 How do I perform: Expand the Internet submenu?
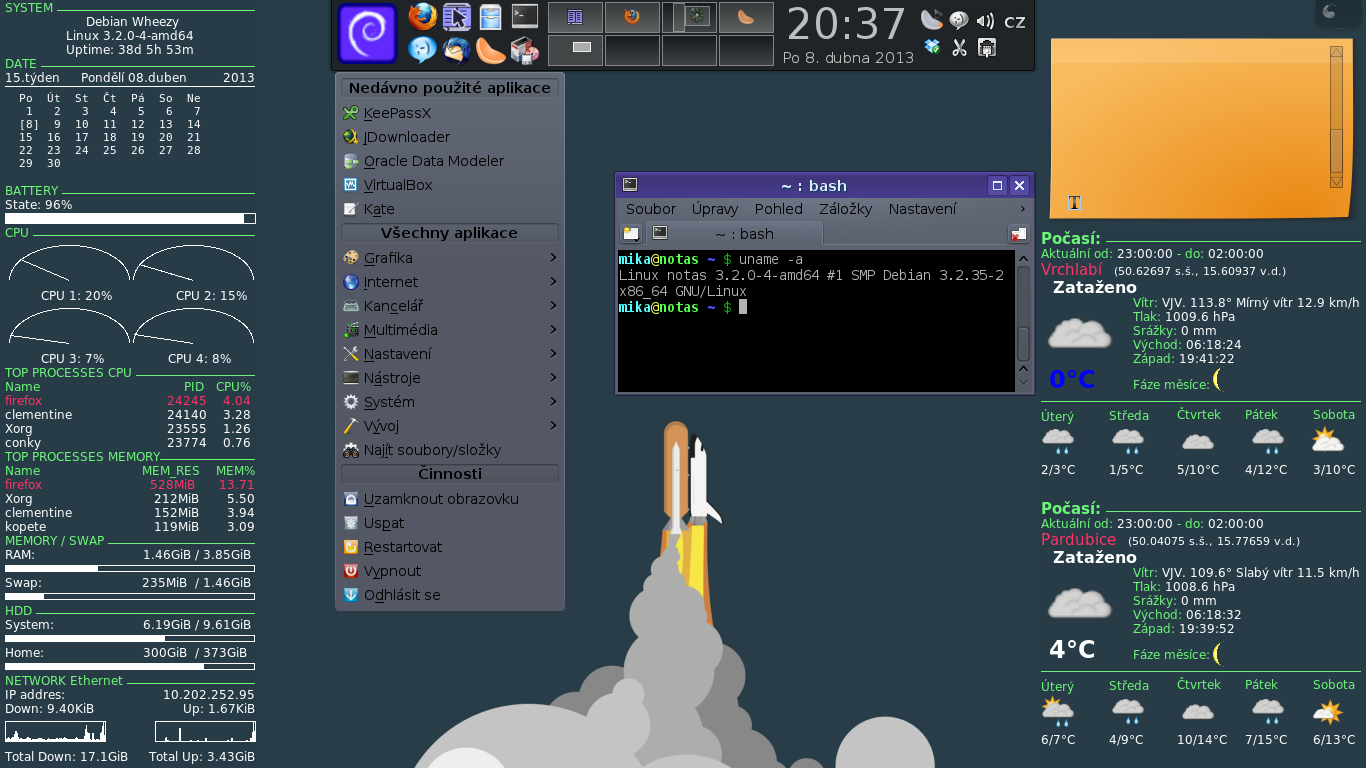pyautogui.click(x=450, y=282)
